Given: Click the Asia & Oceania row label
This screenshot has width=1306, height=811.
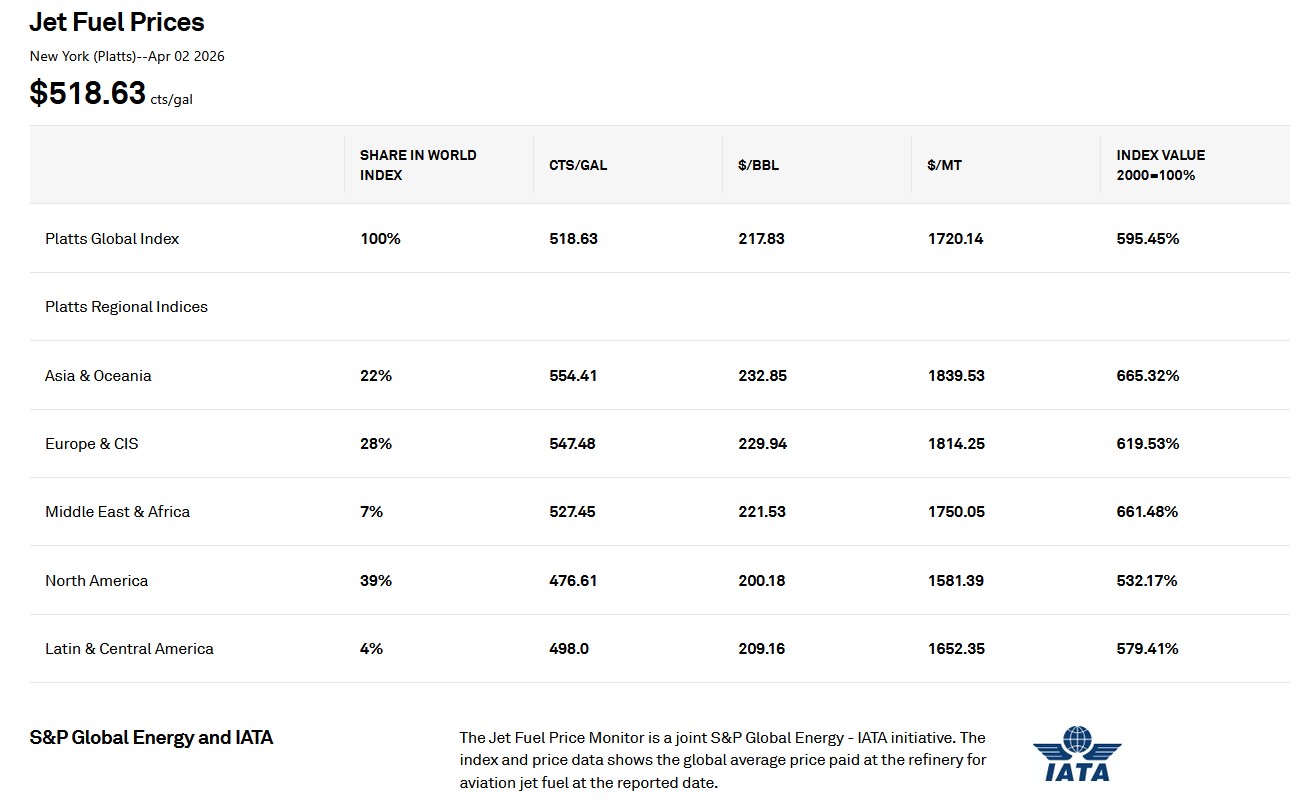Looking at the screenshot, I should (x=98, y=376).
